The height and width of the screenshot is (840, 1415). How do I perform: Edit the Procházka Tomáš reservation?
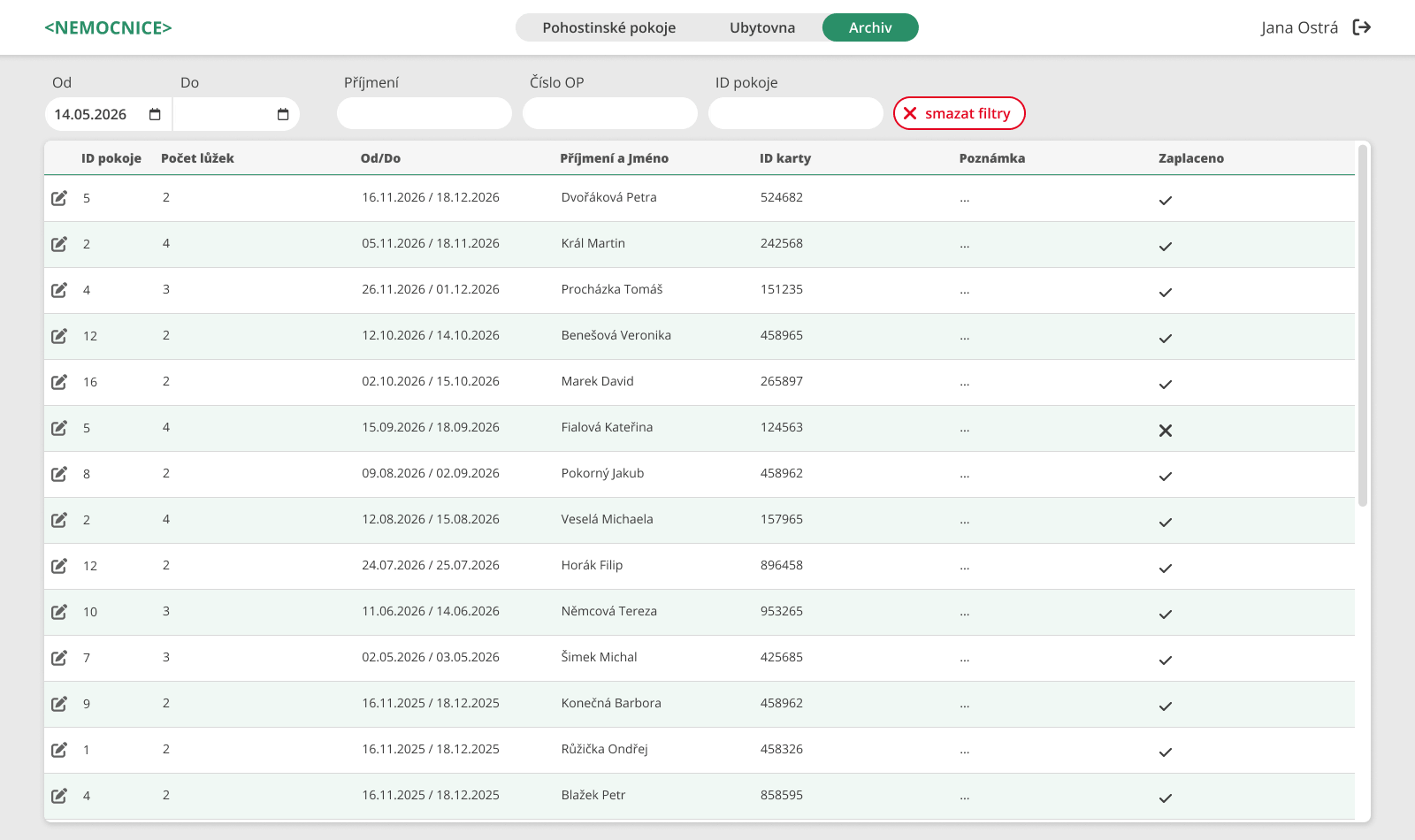point(59,290)
